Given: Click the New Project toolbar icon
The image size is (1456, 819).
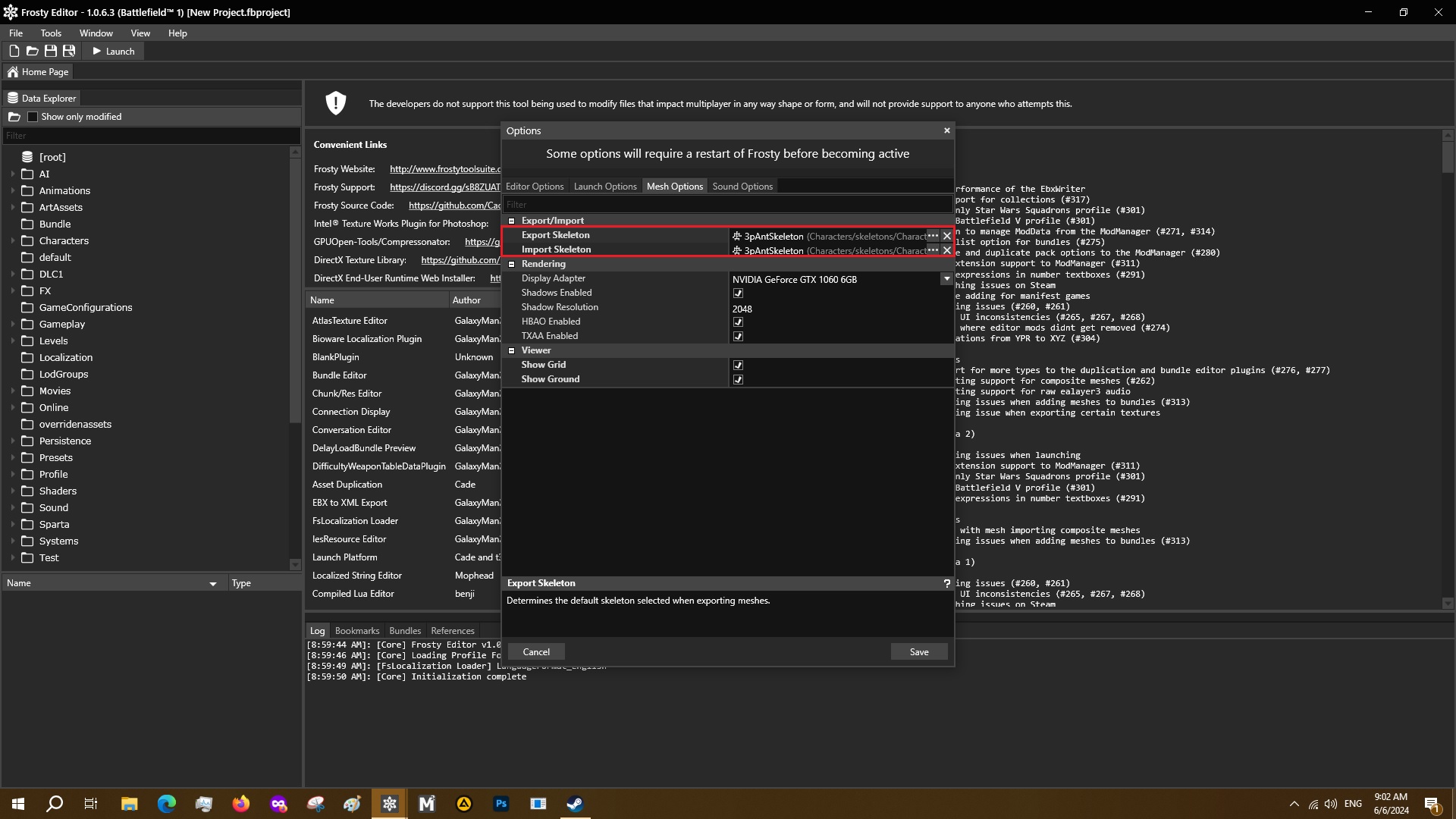Looking at the screenshot, I should click(x=14, y=51).
